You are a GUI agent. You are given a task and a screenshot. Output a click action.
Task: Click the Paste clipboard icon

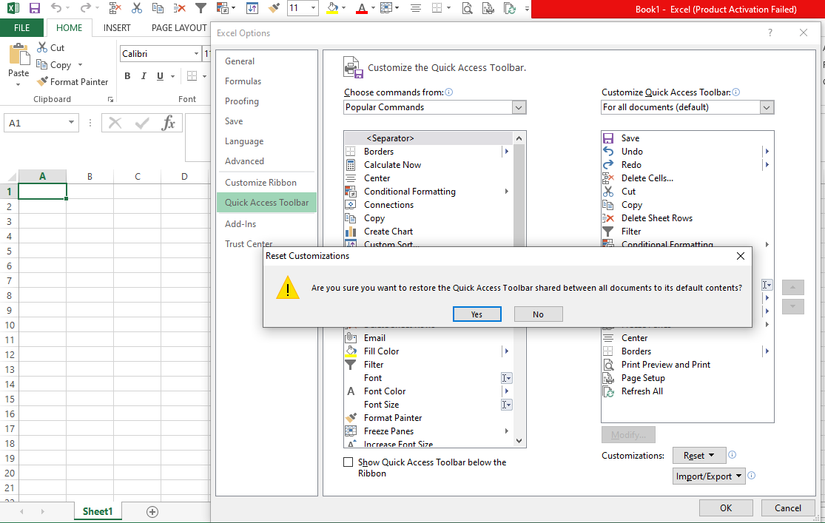click(18, 60)
